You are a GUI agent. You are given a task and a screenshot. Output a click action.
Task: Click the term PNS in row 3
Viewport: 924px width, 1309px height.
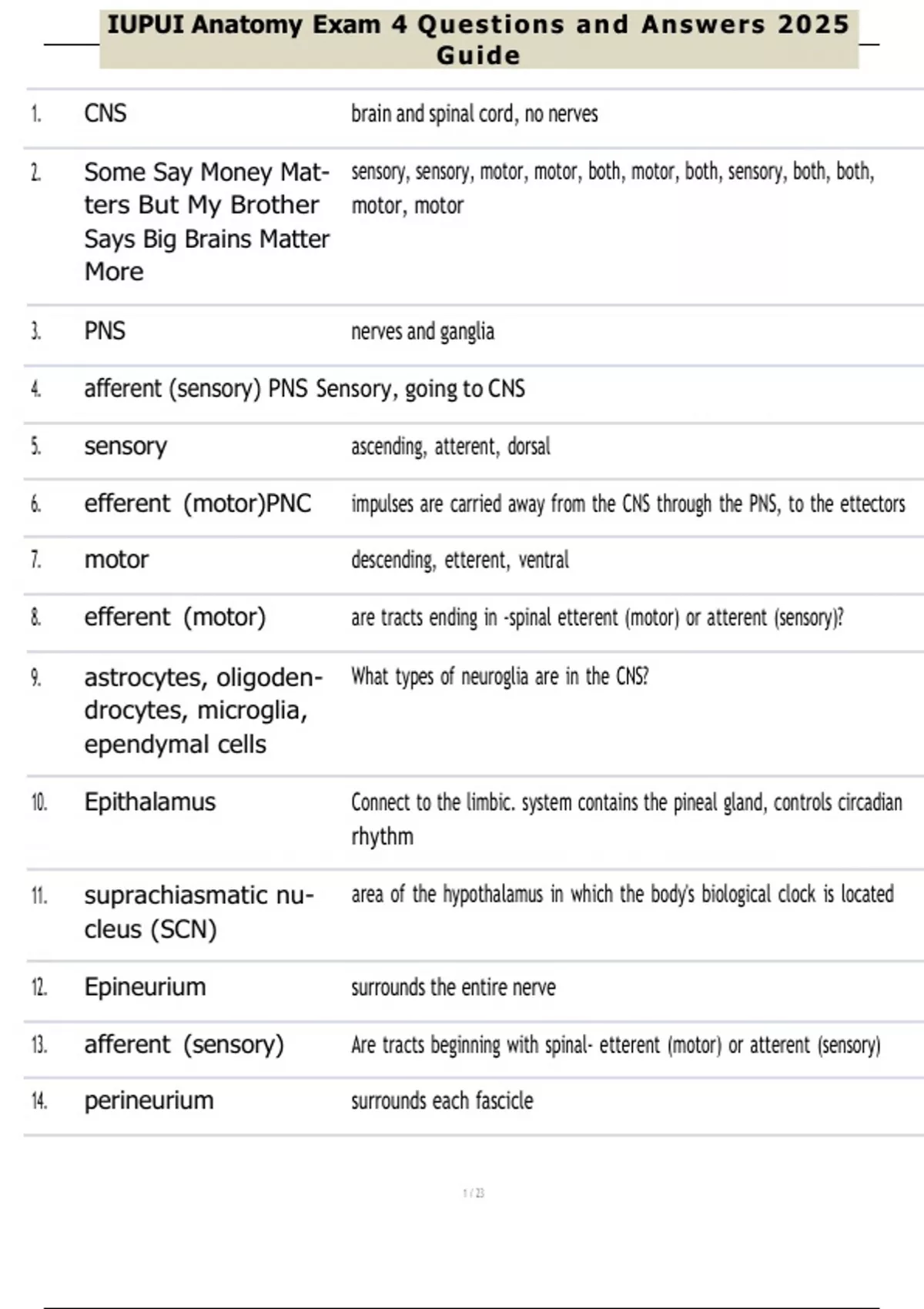[x=105, y=331]
